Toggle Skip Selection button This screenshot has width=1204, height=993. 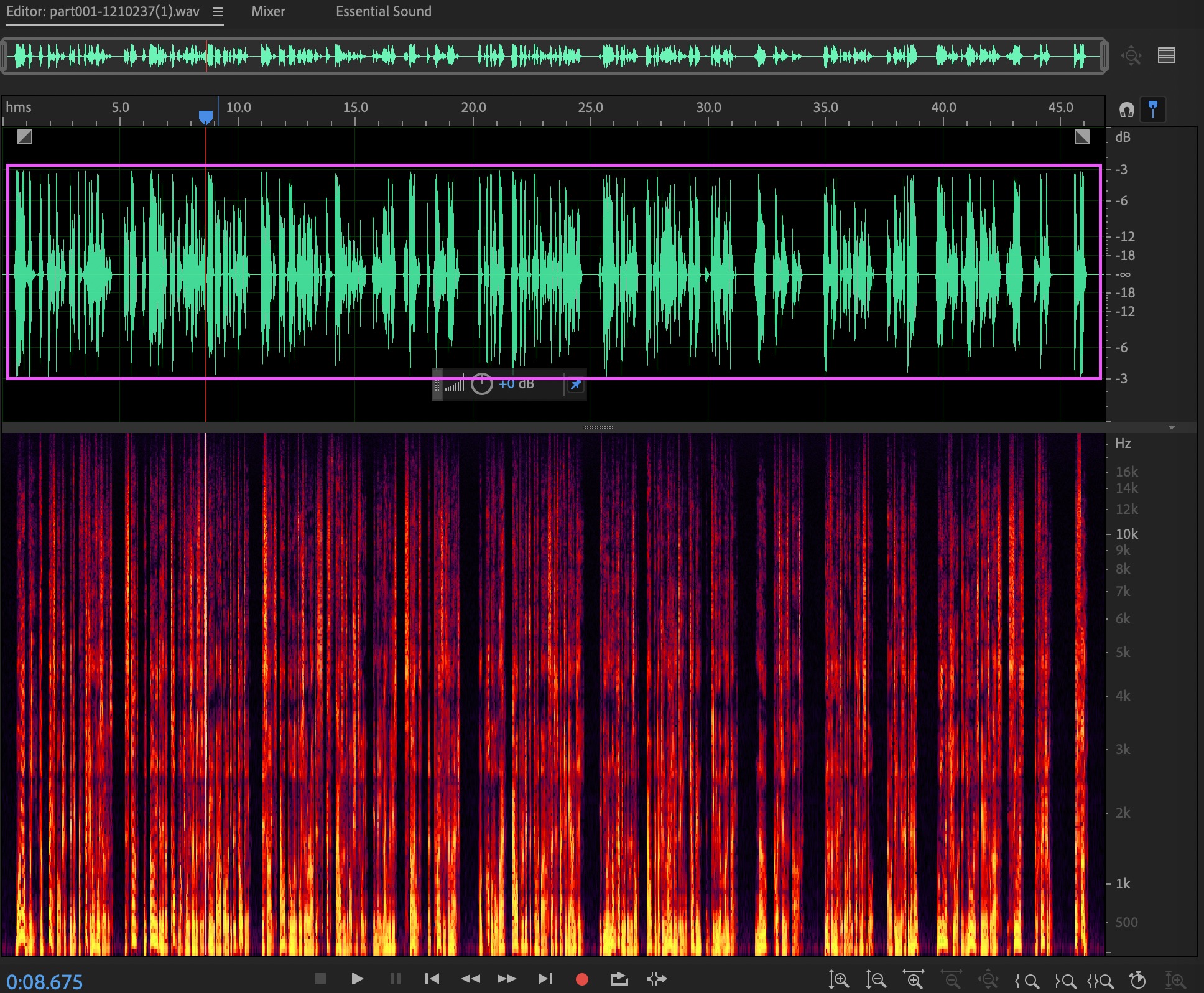(657, 979)
